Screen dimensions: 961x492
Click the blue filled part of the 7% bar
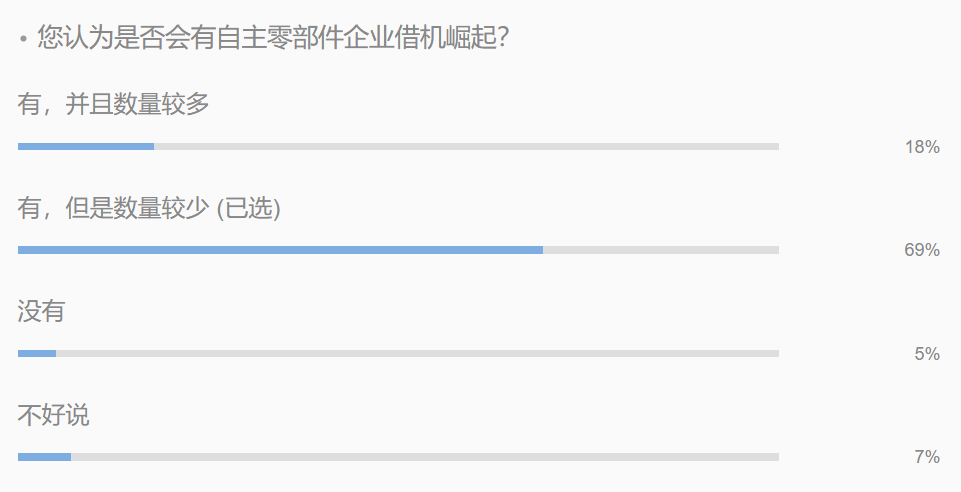(44, 457)
